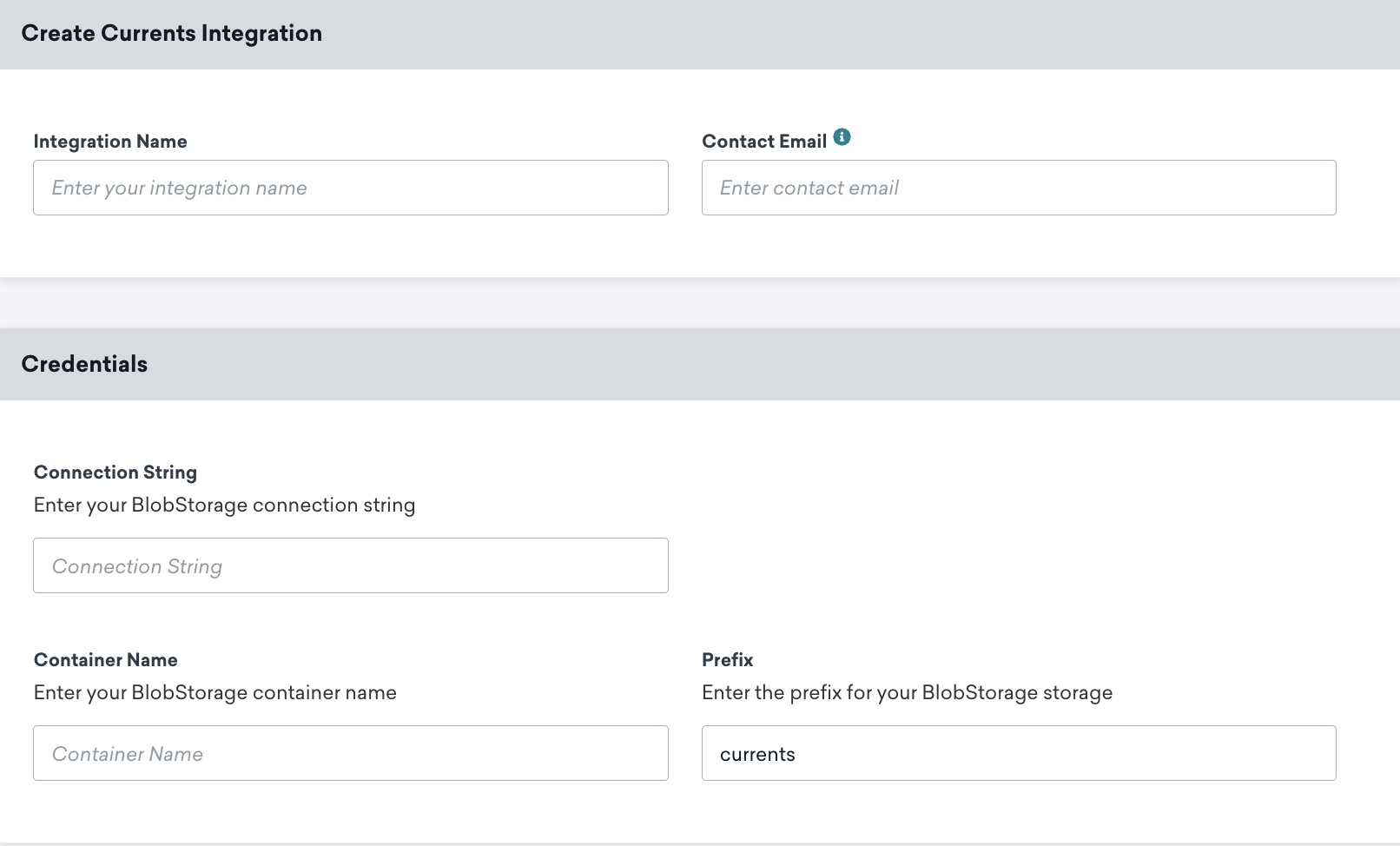The width and height of the screenshot is (1400, 846).
Task: Click the Contact Email label
Action: (x=763, y=141)
